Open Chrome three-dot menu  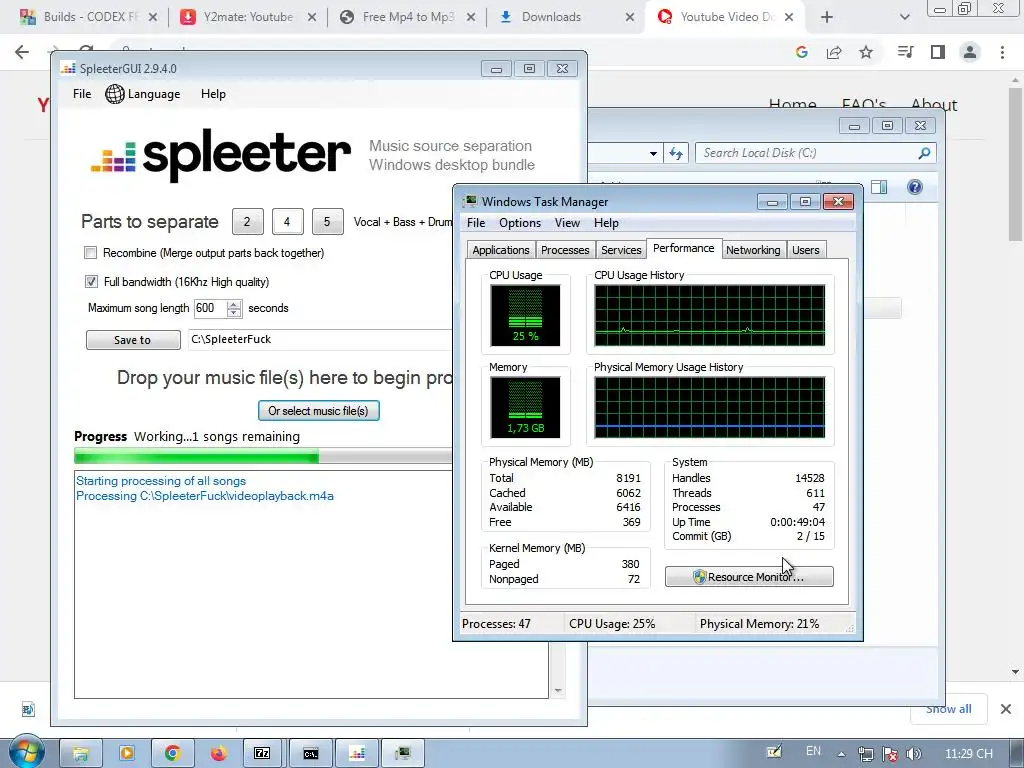pyautogui.click(x=1002, y=52)
